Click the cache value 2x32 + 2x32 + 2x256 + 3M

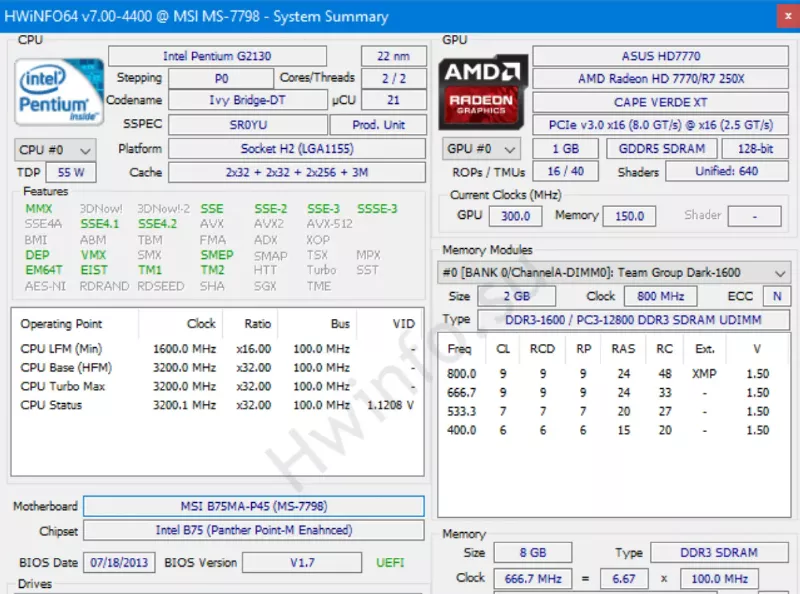point(297,172)
